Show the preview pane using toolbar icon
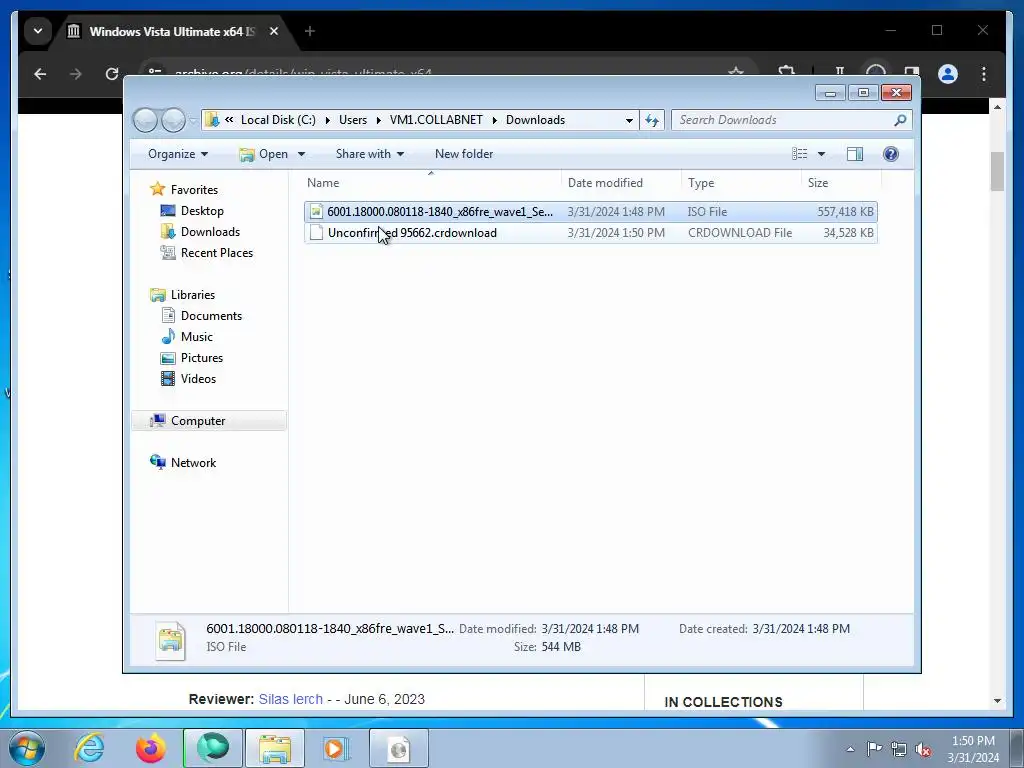Screen dimensions: 1024x768 [x=855, y=154]
